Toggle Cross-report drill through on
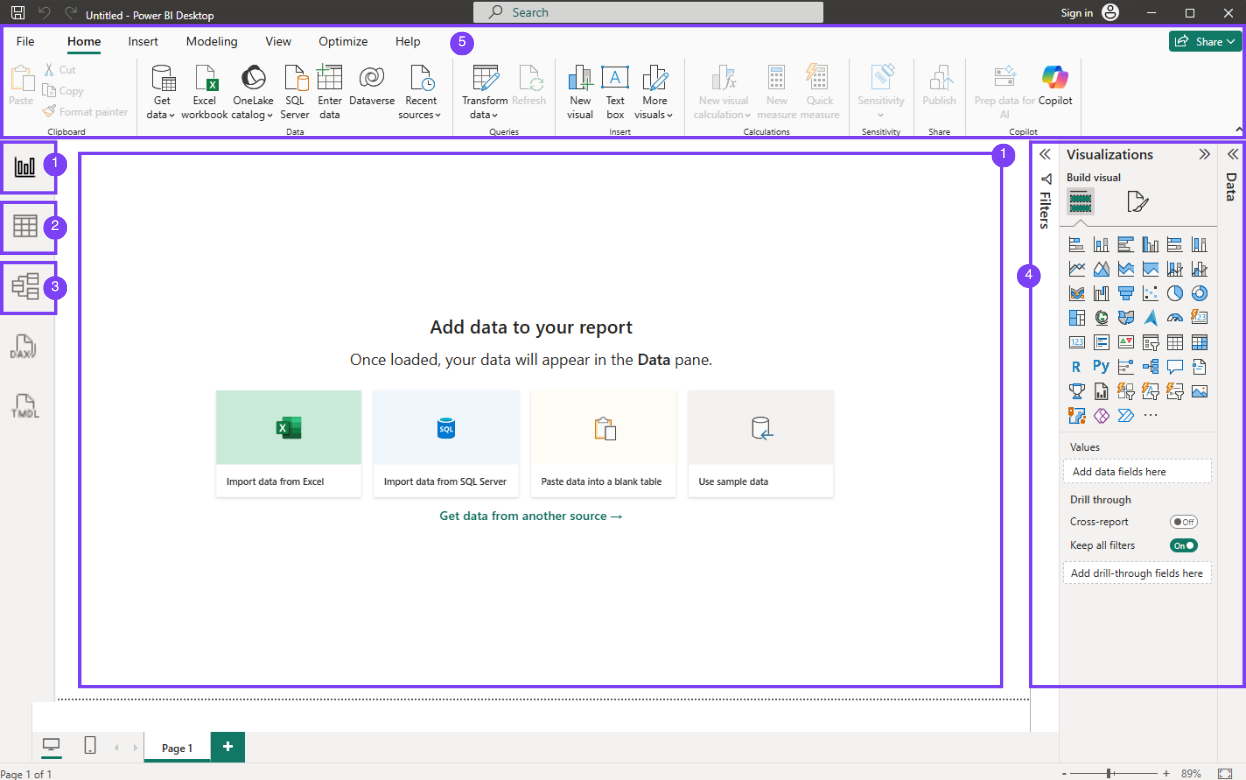The image size is (1246, 780). [x=1184, y=521]
